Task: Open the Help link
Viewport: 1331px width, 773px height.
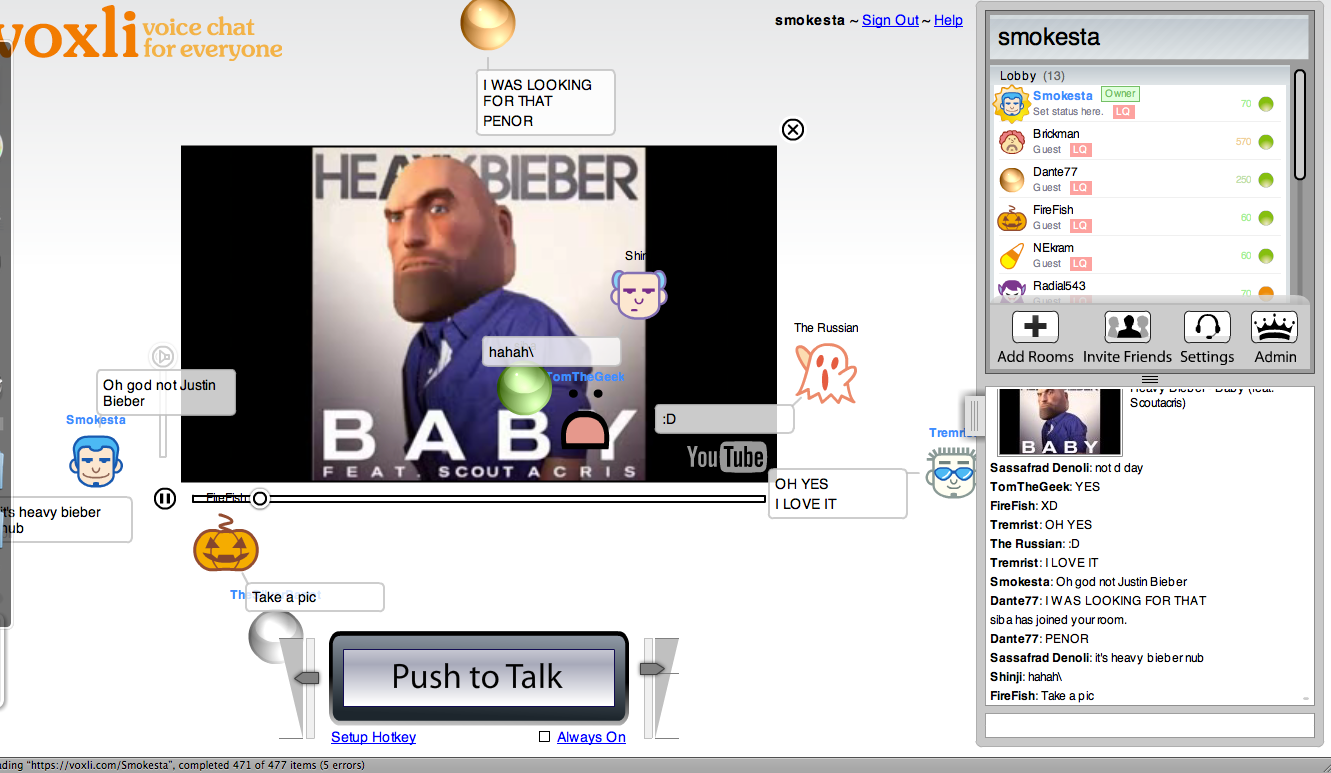Action: [948, 20]
